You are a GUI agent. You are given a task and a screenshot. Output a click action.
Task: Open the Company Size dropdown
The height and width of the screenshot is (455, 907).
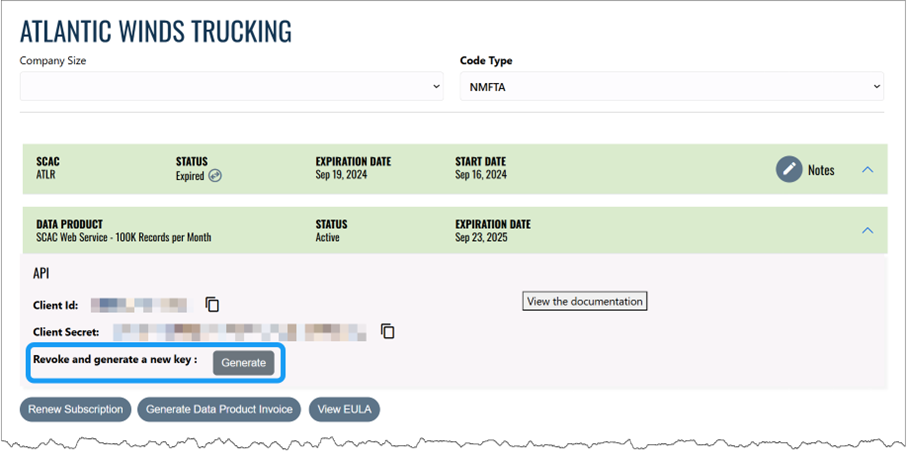click(232, 87)
